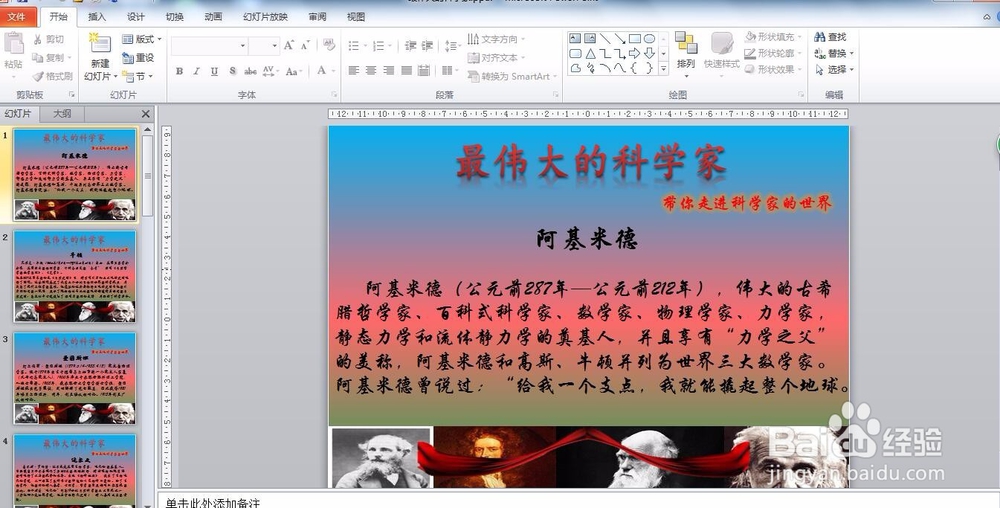1000x508 pixels.
Task: Select the Rectangle shape in gallery
Action: (x=635, y=39)
